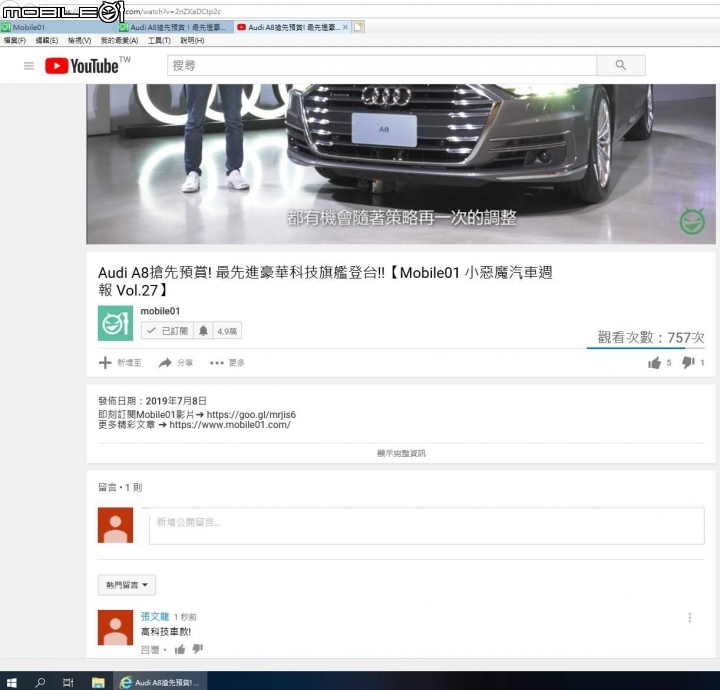Click the publish date 2019年7月8日
Screen dimensions: 720x690
pos(176,401)
